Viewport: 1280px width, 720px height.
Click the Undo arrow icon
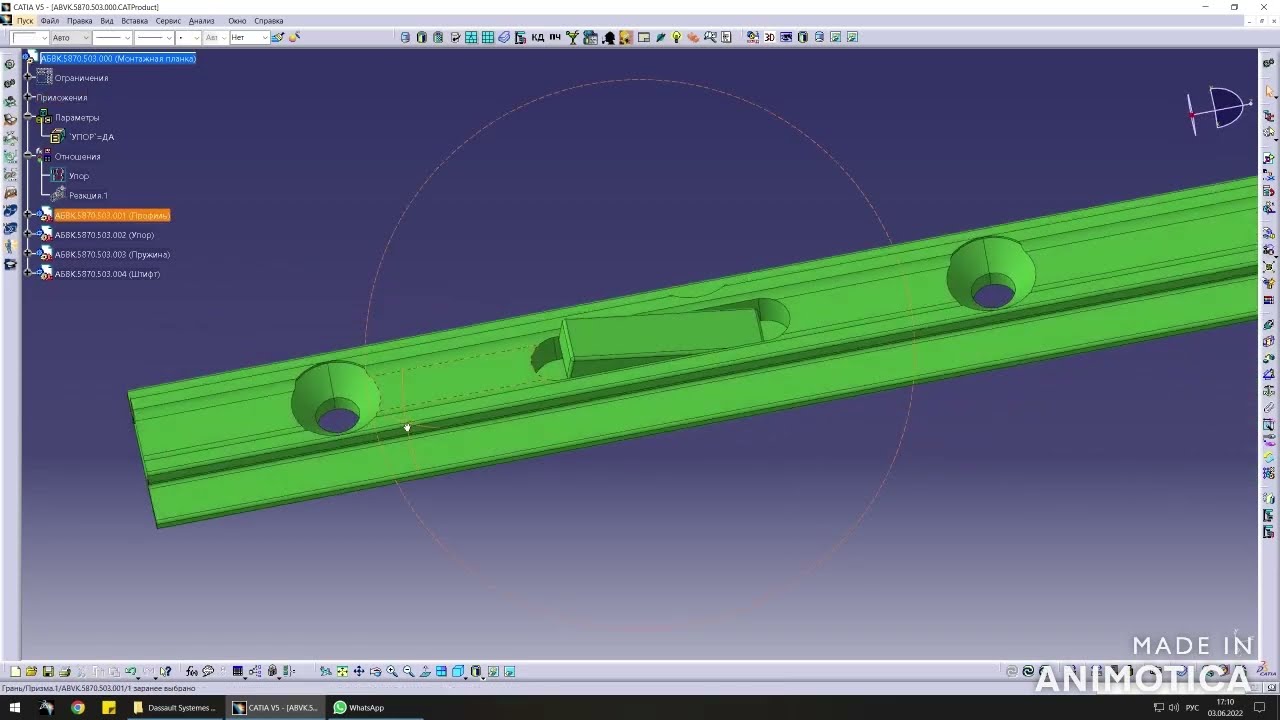(131, 671)
